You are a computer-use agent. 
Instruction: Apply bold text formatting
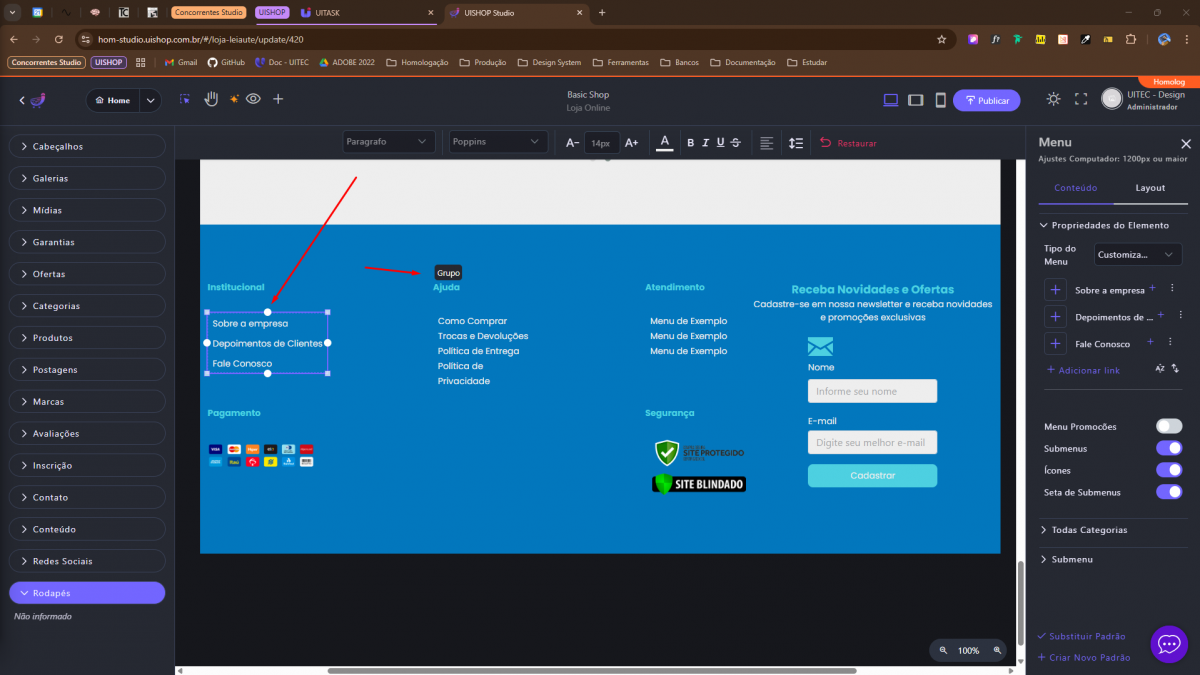click(690, 143)
